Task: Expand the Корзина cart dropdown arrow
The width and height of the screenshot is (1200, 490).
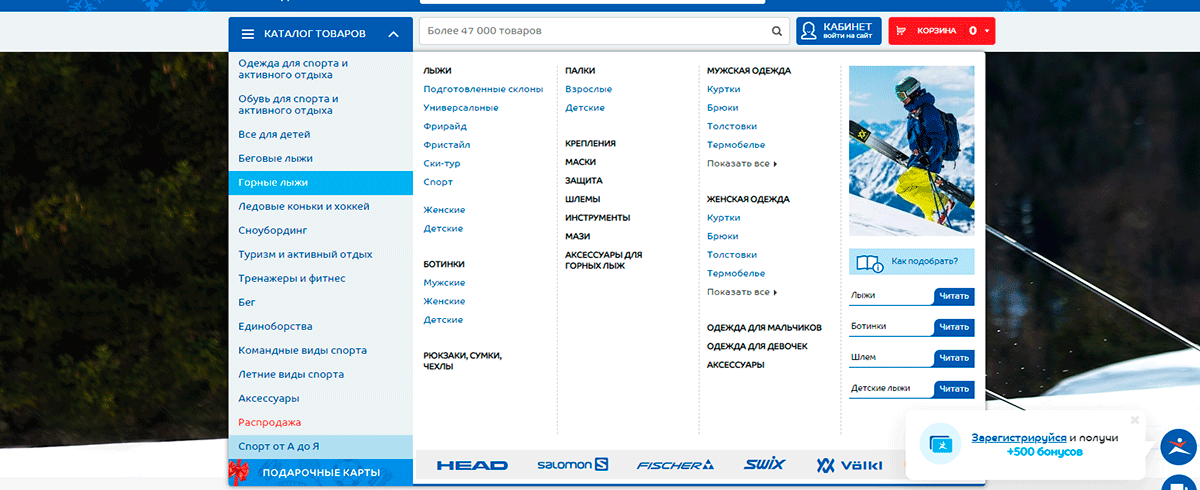Action: click(987, 31)
